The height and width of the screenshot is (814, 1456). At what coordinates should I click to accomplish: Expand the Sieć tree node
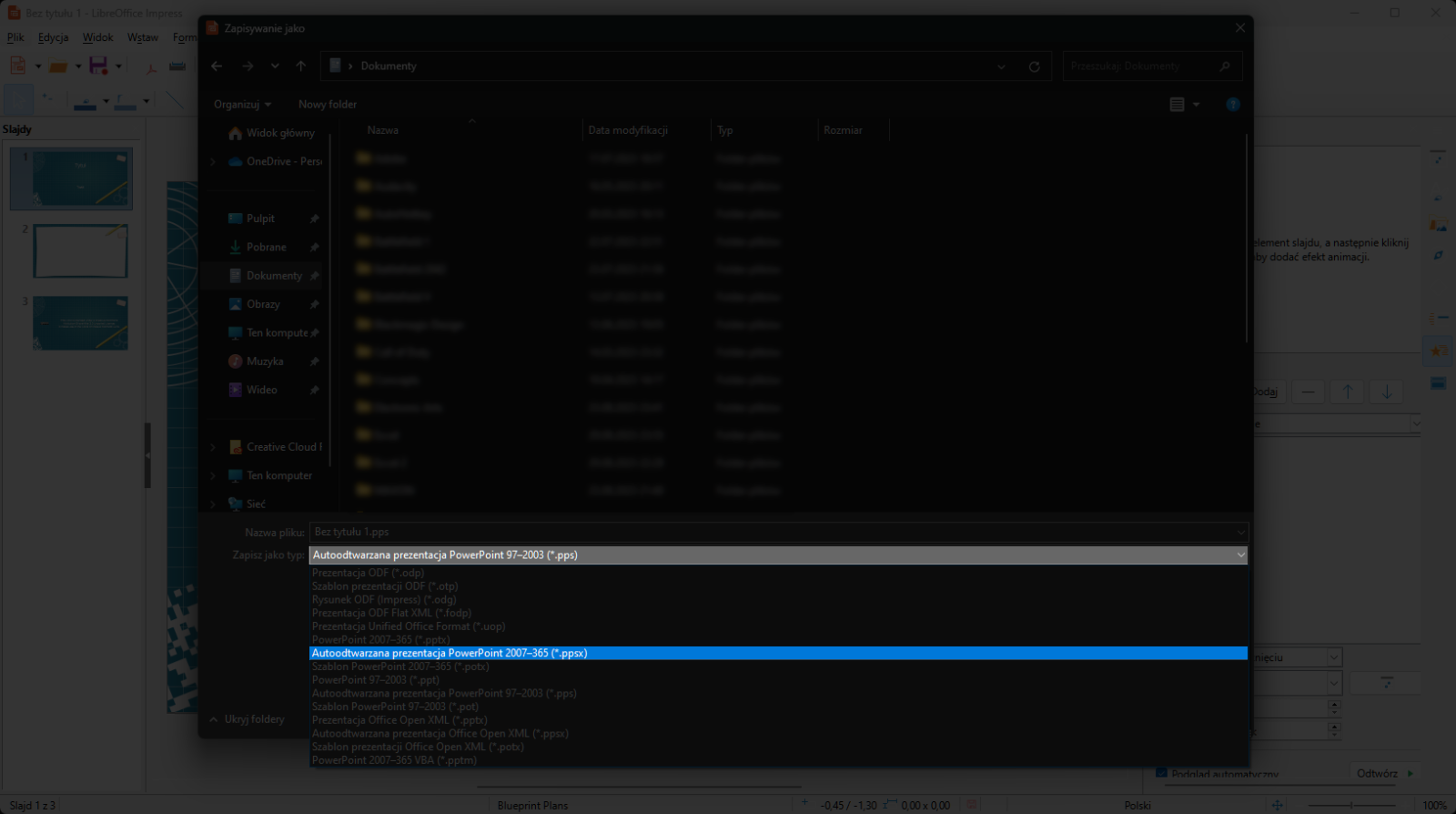(x=214, y=504)
